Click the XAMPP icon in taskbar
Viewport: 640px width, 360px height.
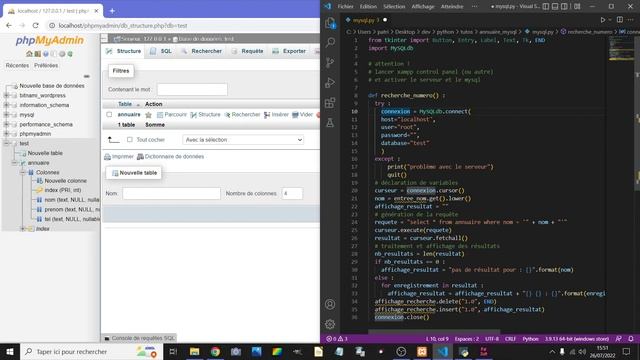tap(422, 351)
